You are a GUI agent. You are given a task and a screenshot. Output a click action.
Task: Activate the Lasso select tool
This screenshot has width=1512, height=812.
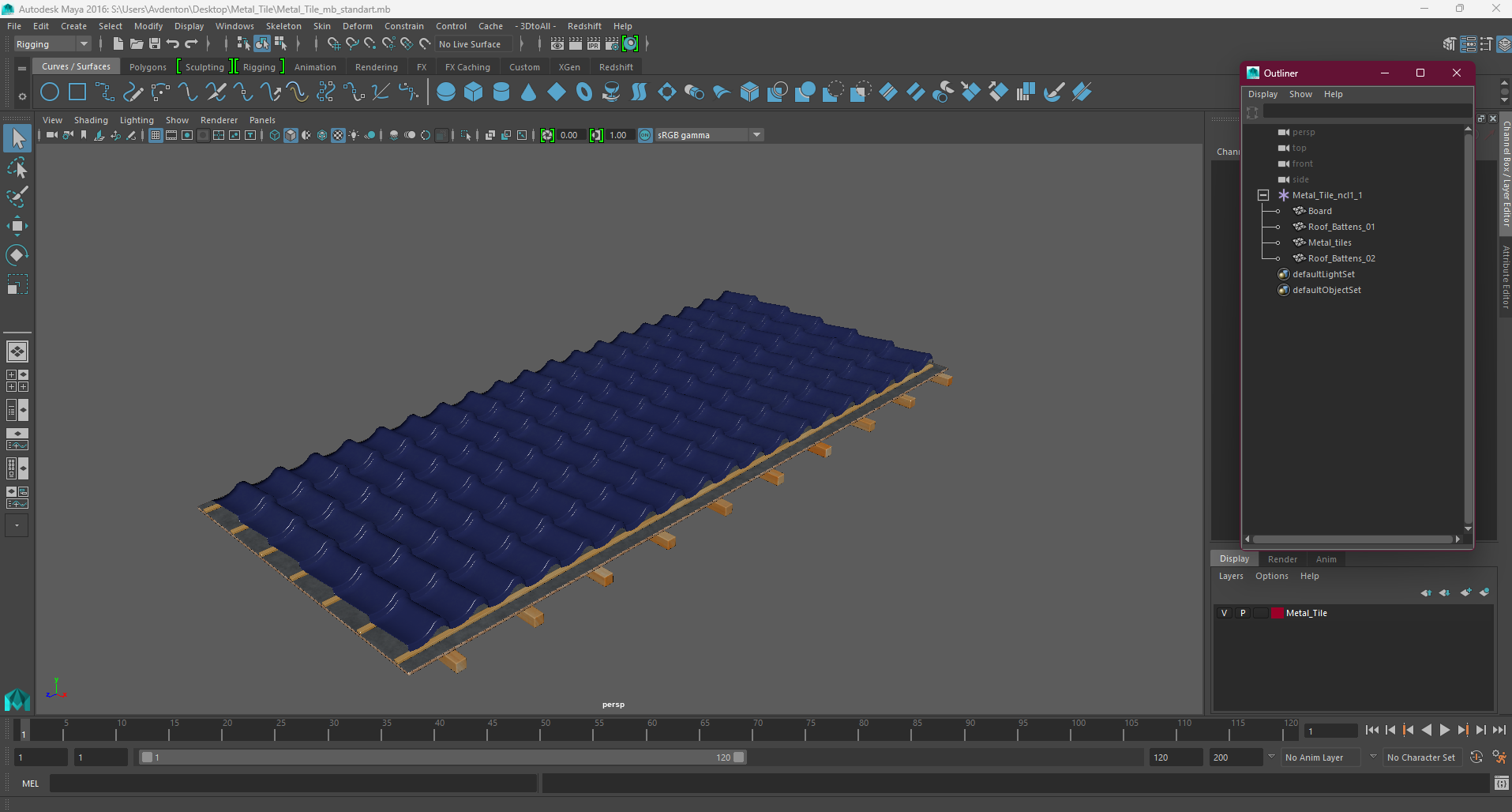click(x=17, y=167)
